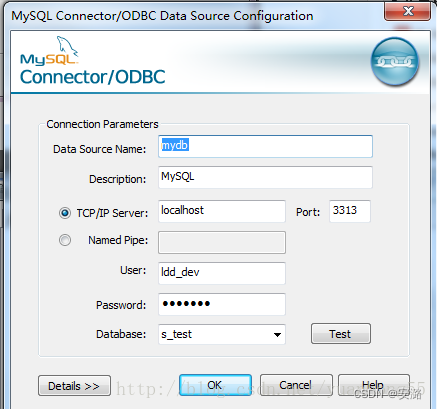Click the Description field containing MySQL
Screen dimensions: 437x409
(x=265, y=177)
